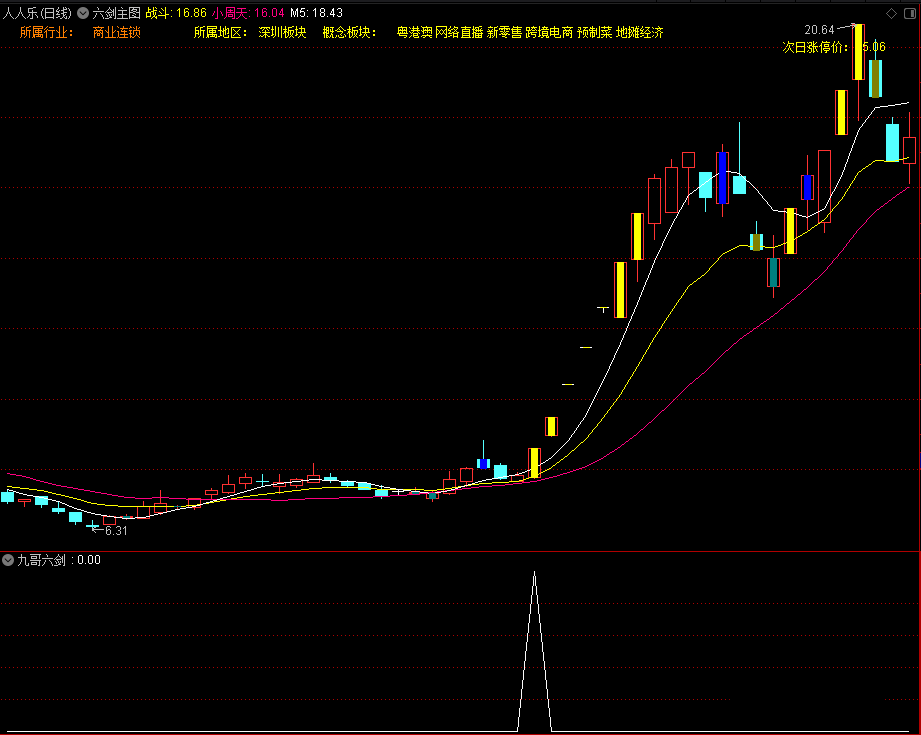Open the 网络直播 concept sector

pyautogui.click(x=459, y=32)
